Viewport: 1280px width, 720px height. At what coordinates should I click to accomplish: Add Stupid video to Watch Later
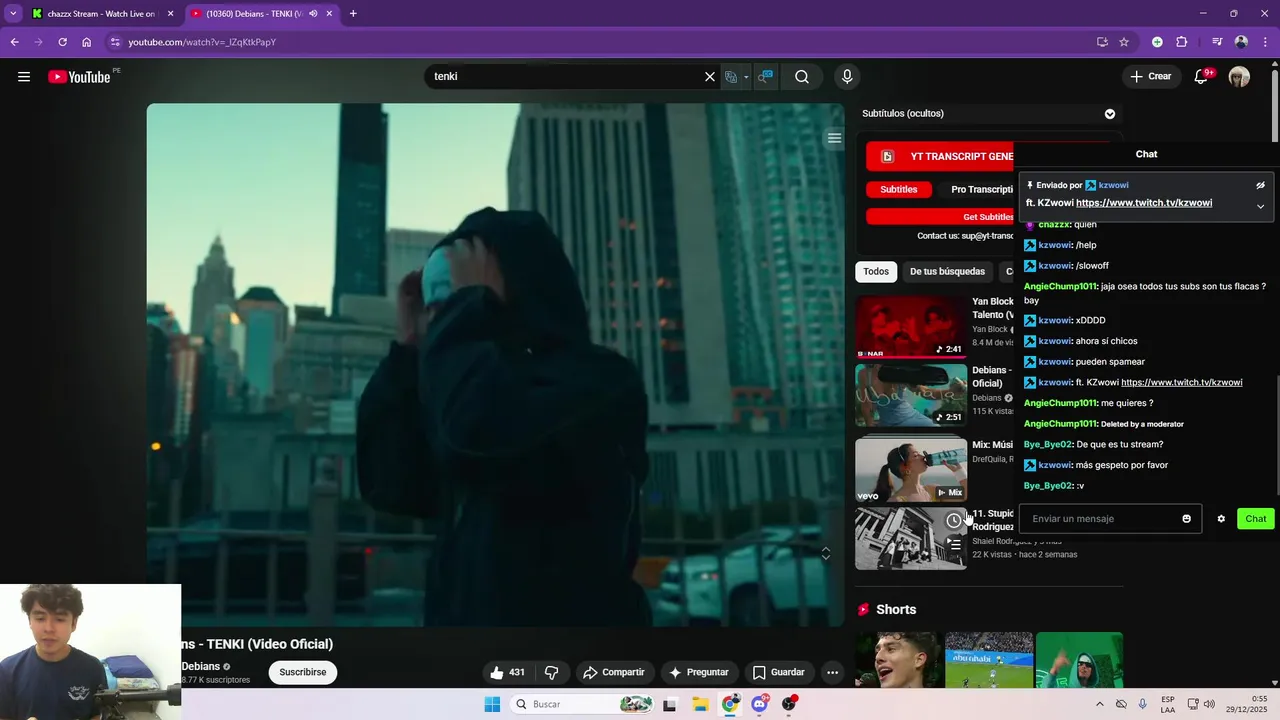pyautogui.click(x=954, y=521)
